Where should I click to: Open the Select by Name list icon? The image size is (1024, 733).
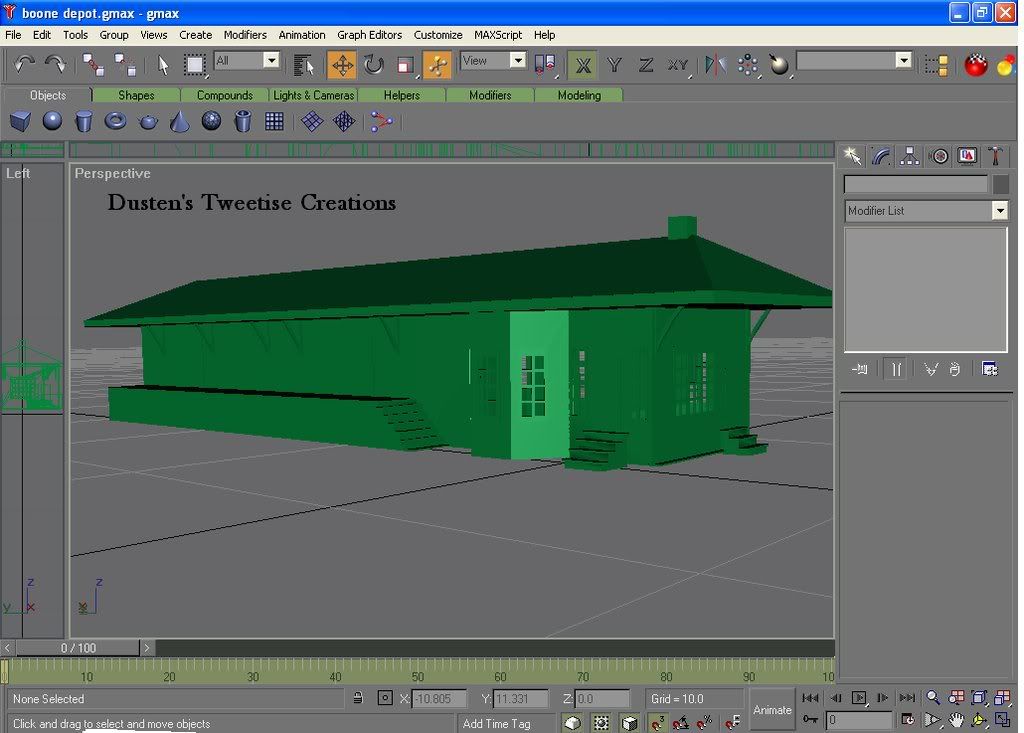click(x=304, y=65)
